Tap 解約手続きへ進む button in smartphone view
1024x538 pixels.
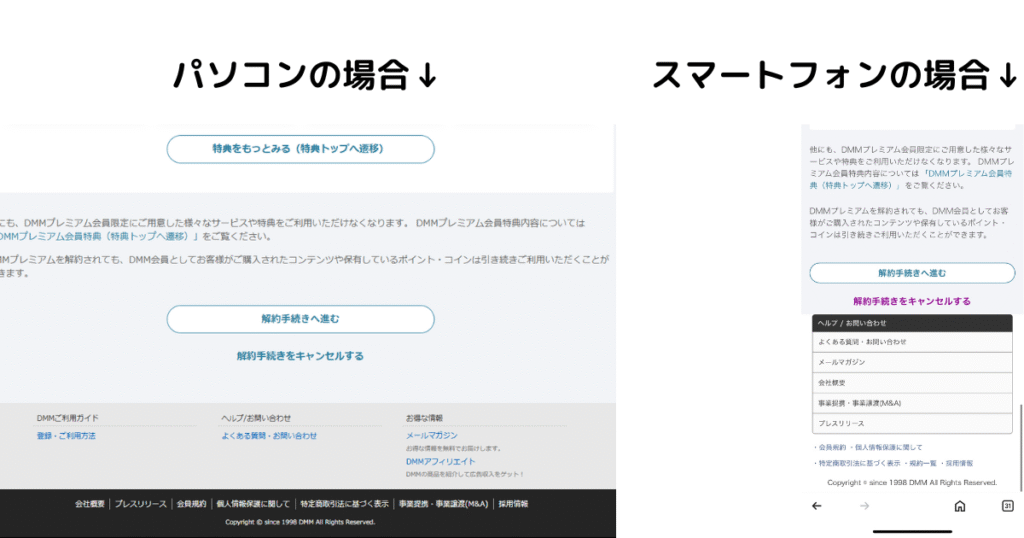(912, 273)
